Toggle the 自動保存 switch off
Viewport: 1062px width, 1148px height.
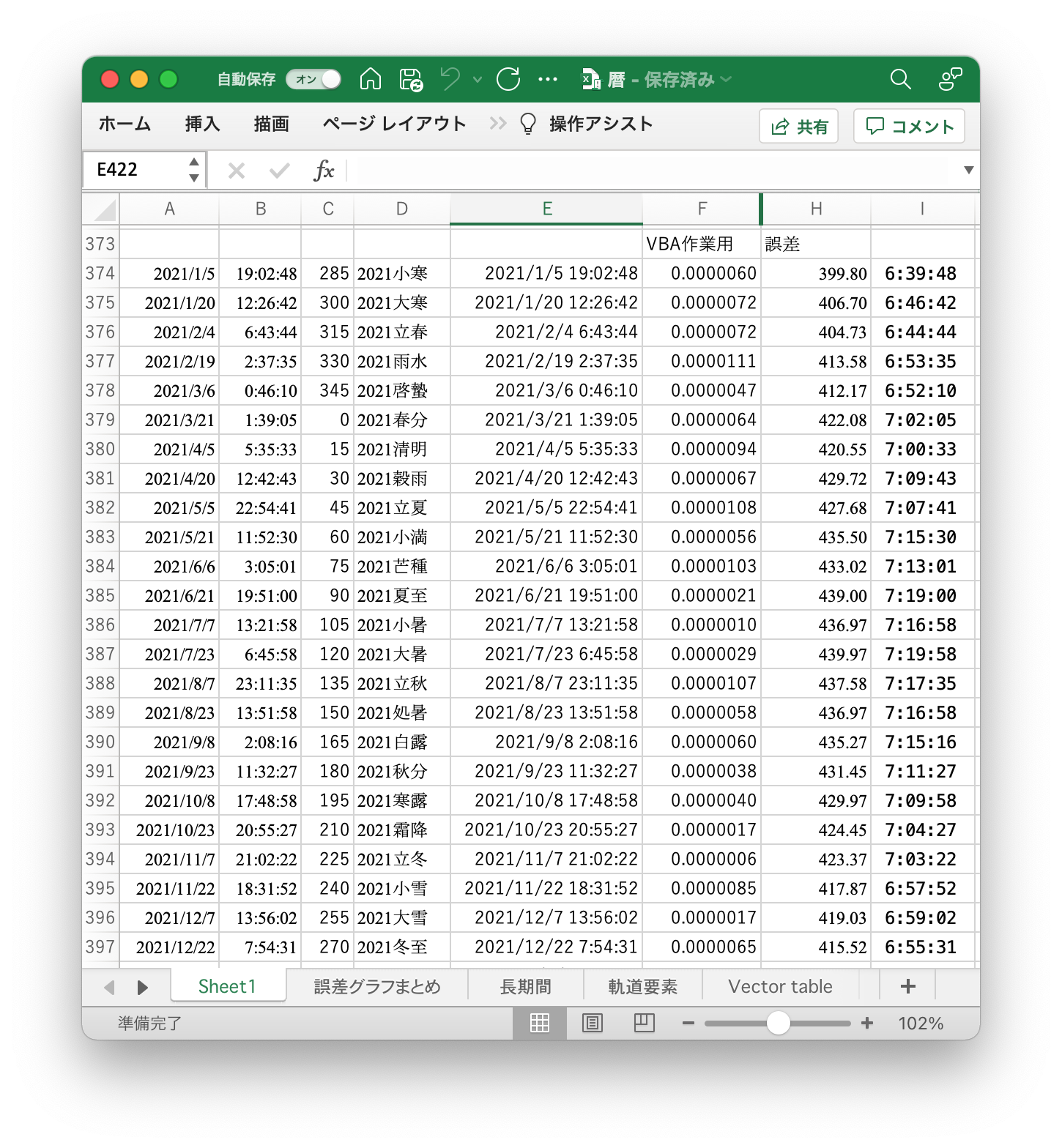tap(313, 79)
